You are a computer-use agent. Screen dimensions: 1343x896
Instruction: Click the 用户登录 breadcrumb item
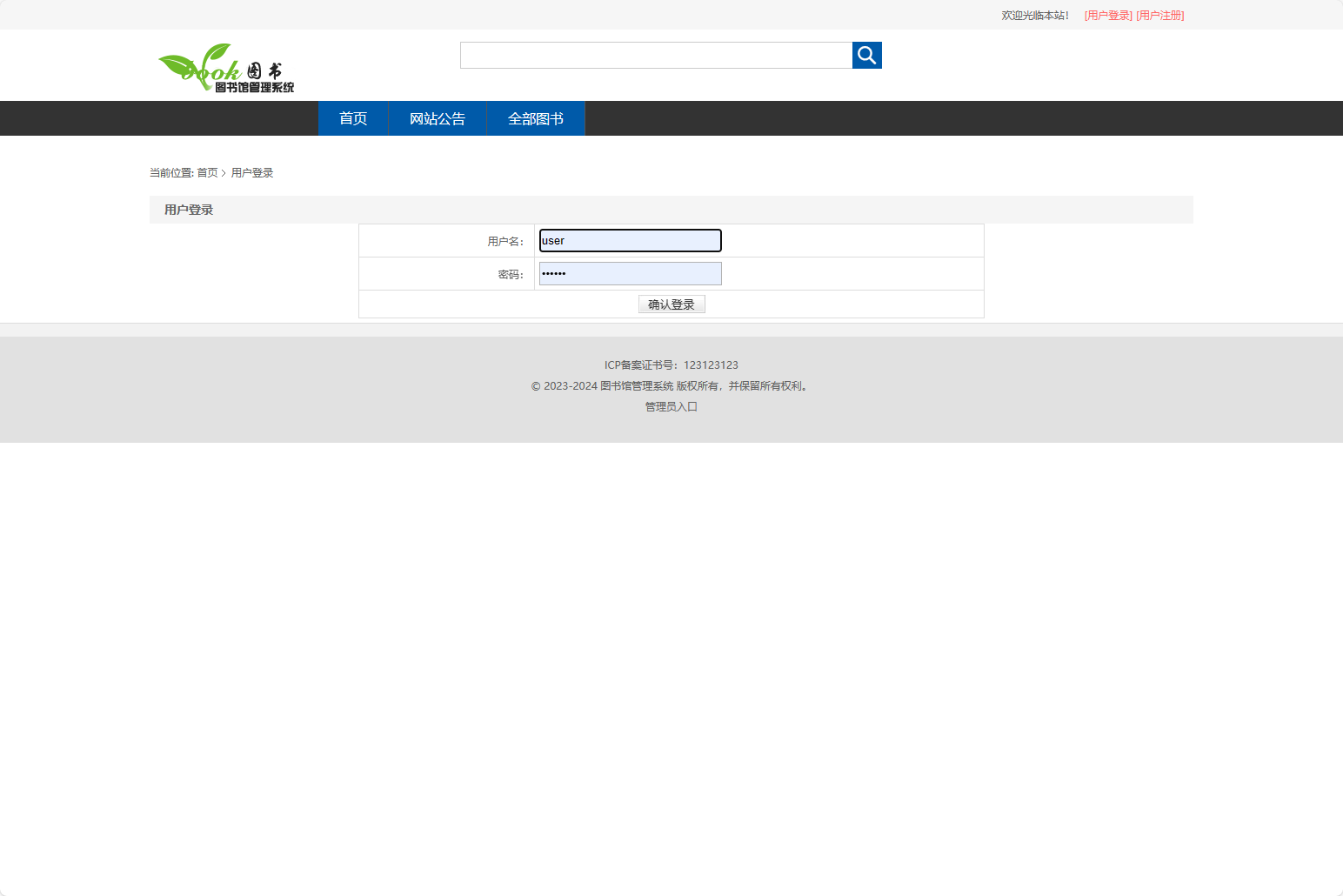point(252,172)
